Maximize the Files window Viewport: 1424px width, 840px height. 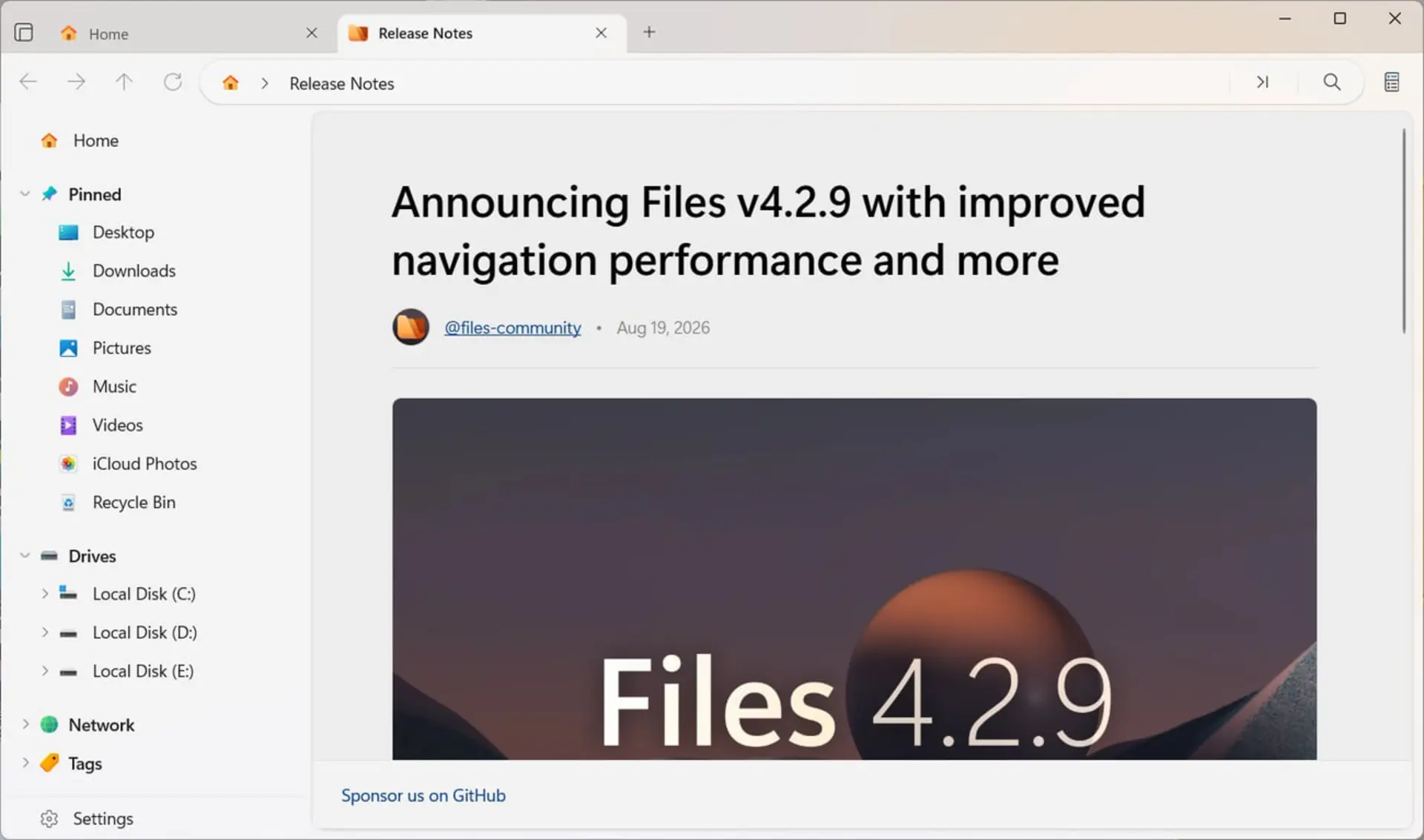1340,19
